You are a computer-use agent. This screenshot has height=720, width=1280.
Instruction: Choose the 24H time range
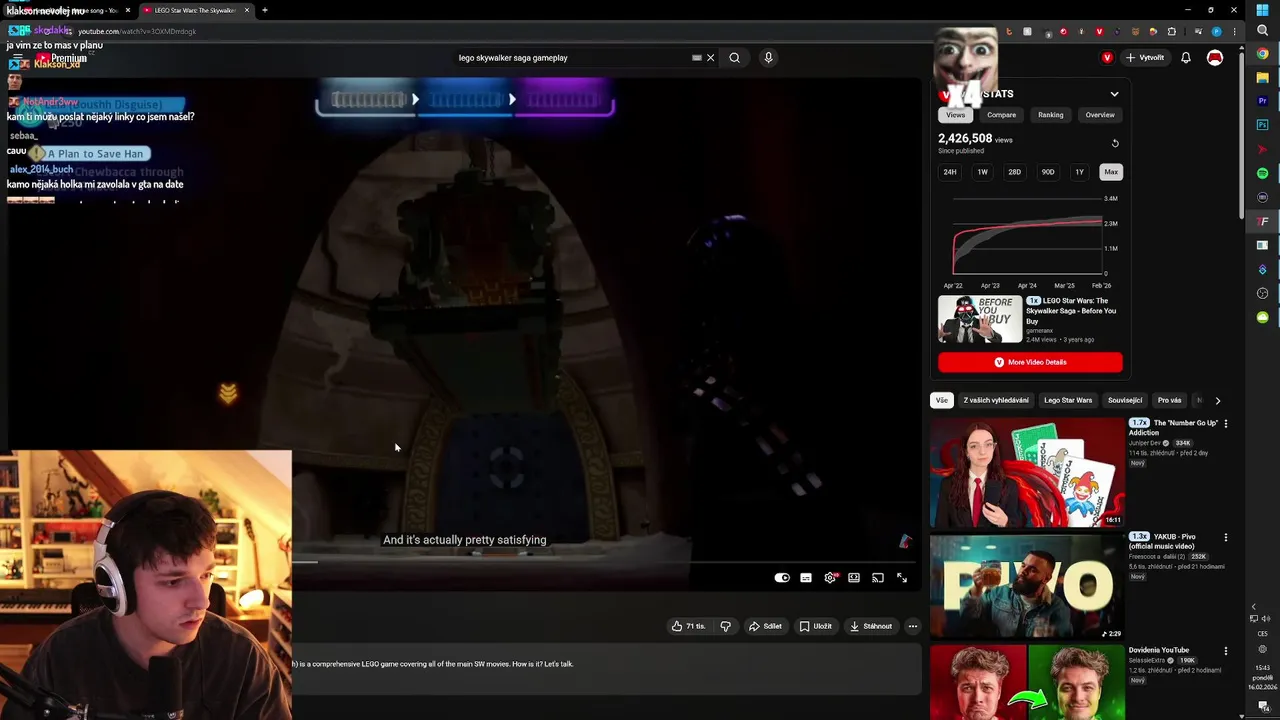click(x=950, y=172)
